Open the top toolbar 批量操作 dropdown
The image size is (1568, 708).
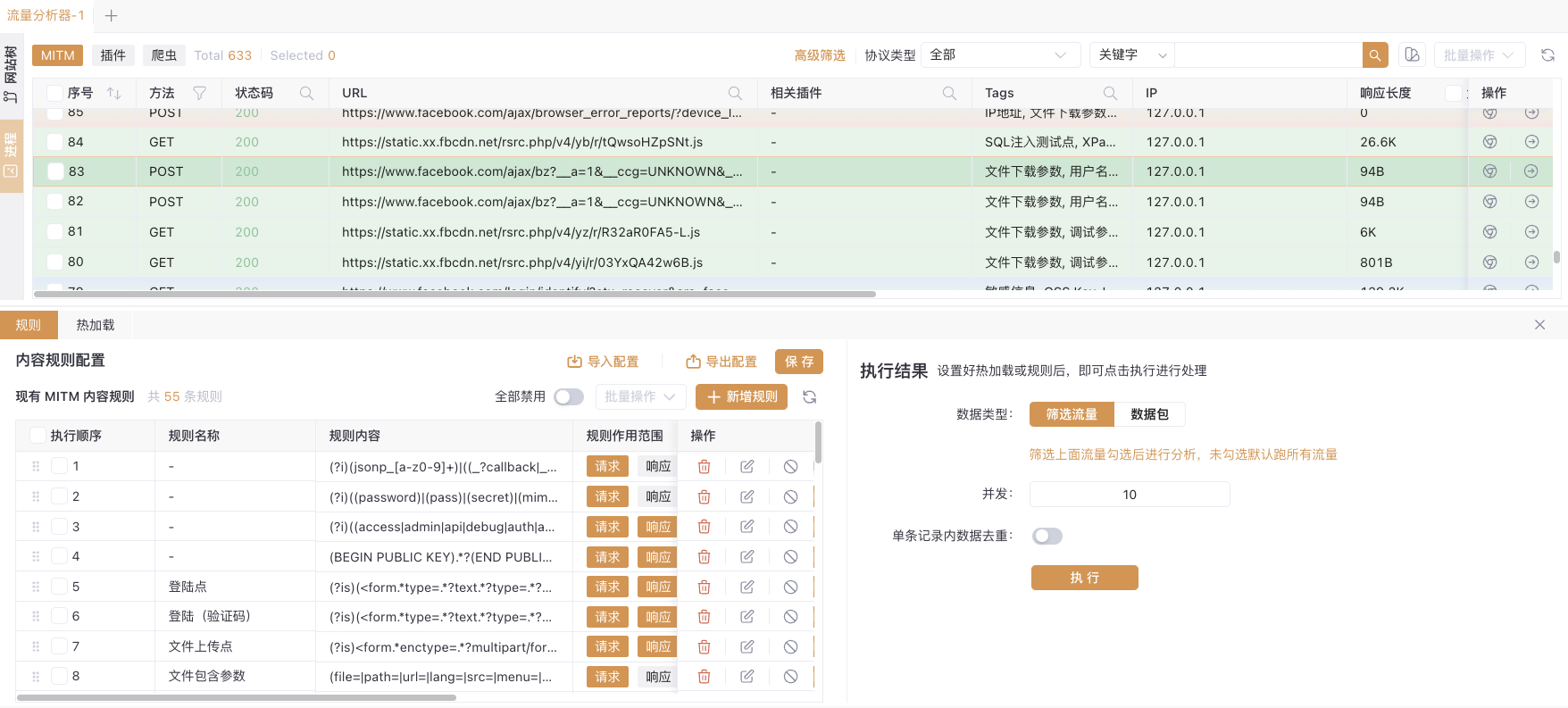1479,55
